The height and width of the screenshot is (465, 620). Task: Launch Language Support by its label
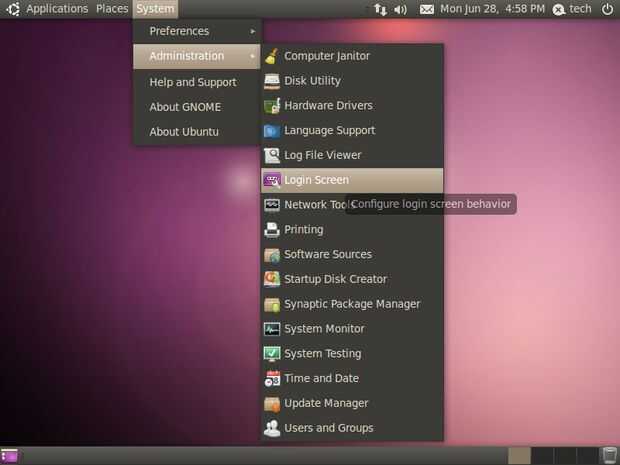tap(330, 131)
